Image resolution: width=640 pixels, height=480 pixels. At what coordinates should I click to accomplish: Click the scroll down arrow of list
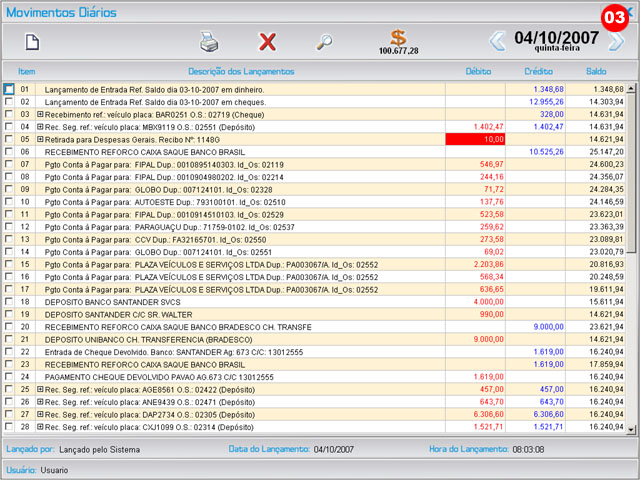[x=630, y=429]
